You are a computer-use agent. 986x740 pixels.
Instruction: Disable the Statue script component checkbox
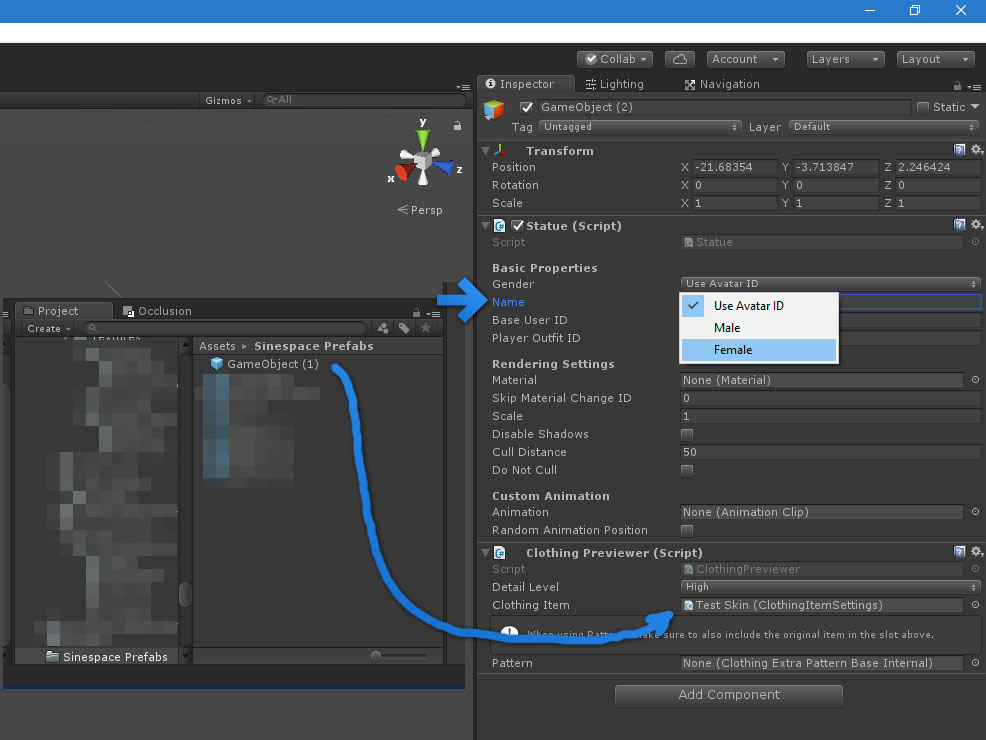coord(518,225)
